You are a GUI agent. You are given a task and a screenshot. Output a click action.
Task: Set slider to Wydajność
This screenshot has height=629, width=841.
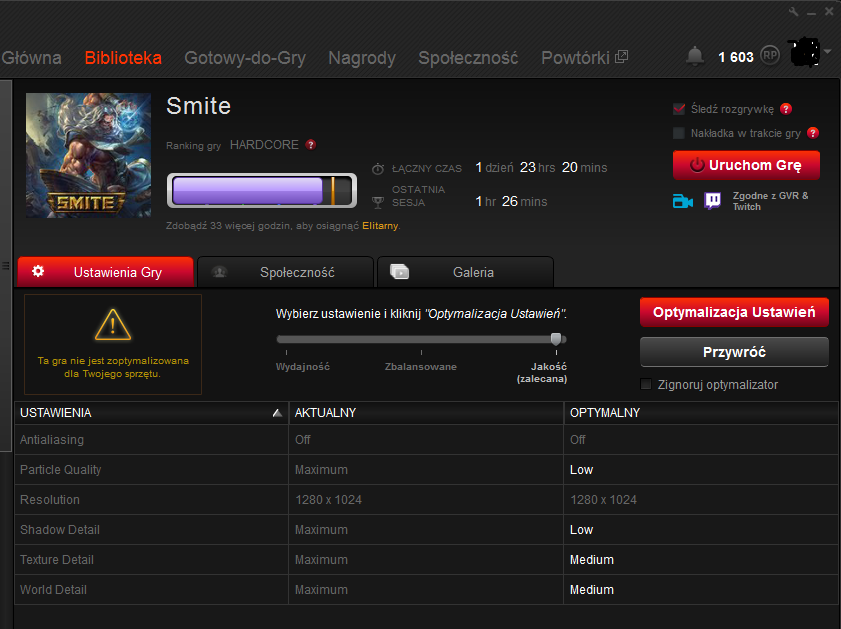point(303,367)
